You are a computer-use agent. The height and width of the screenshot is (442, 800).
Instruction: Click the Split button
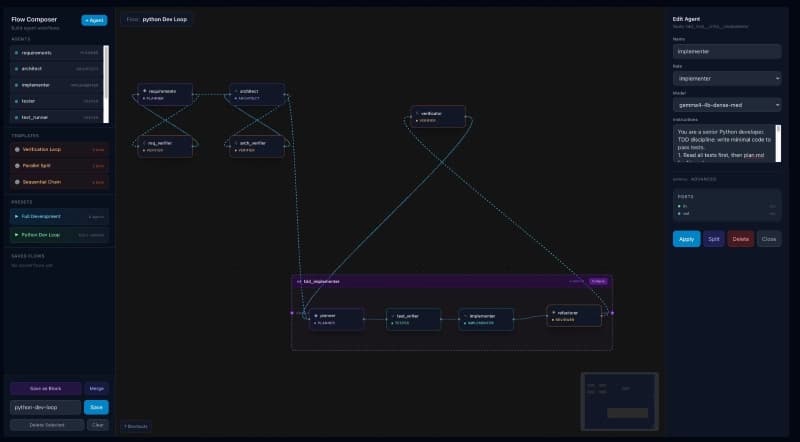click(x=714, y=239)
